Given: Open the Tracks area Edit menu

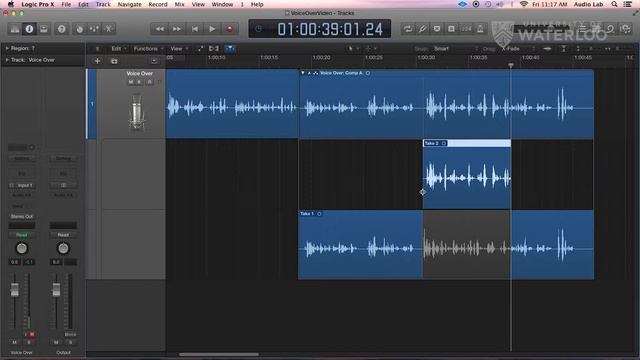Looking at the screenshot, I should (119, 49).
